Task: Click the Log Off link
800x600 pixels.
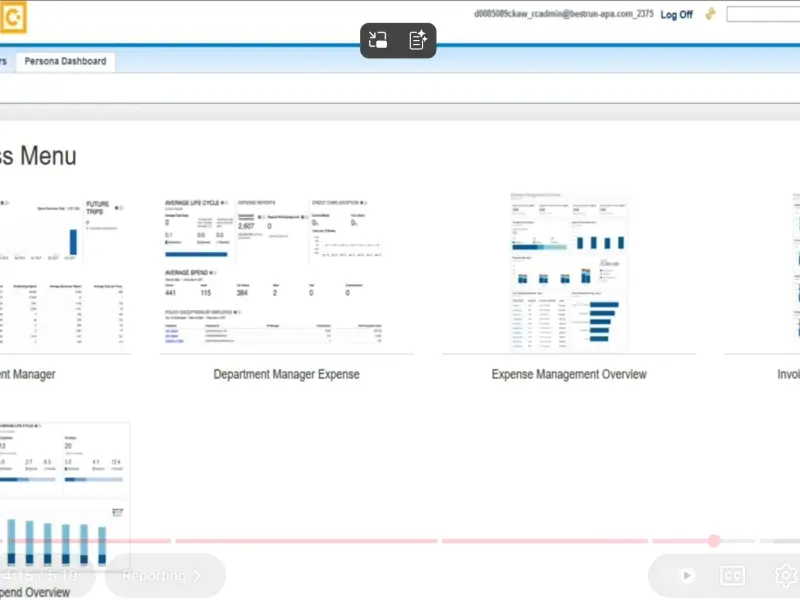Action: (x=676, y=15)
